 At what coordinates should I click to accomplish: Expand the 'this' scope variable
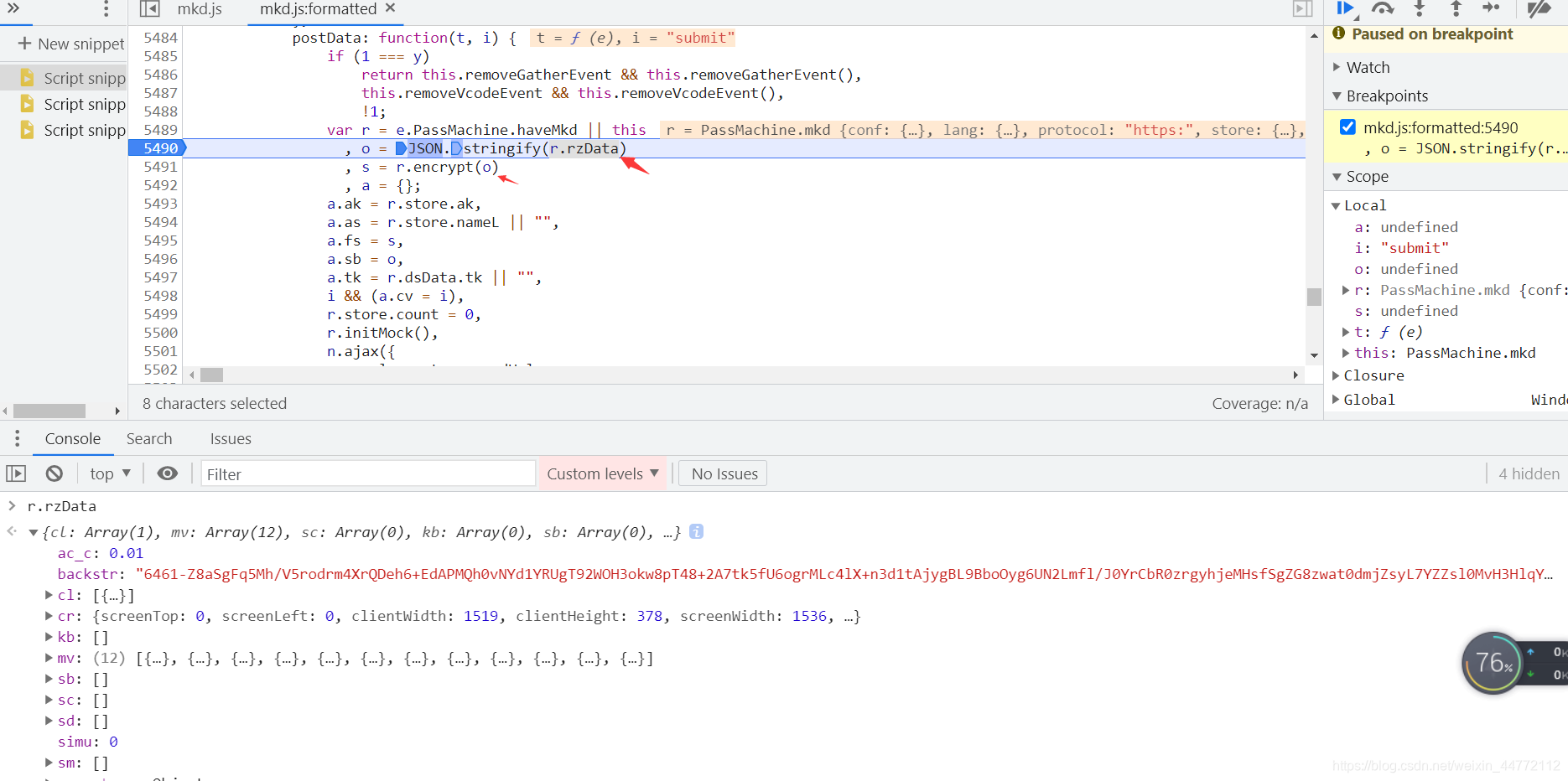click(x=1346, y=353)
